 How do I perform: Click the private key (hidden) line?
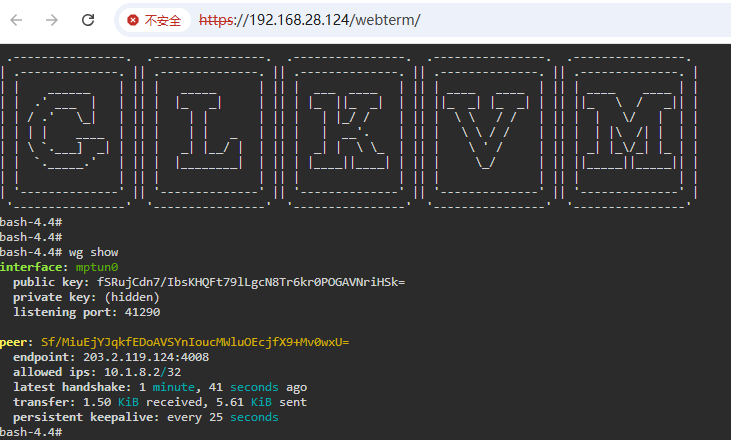pos(86,297)
